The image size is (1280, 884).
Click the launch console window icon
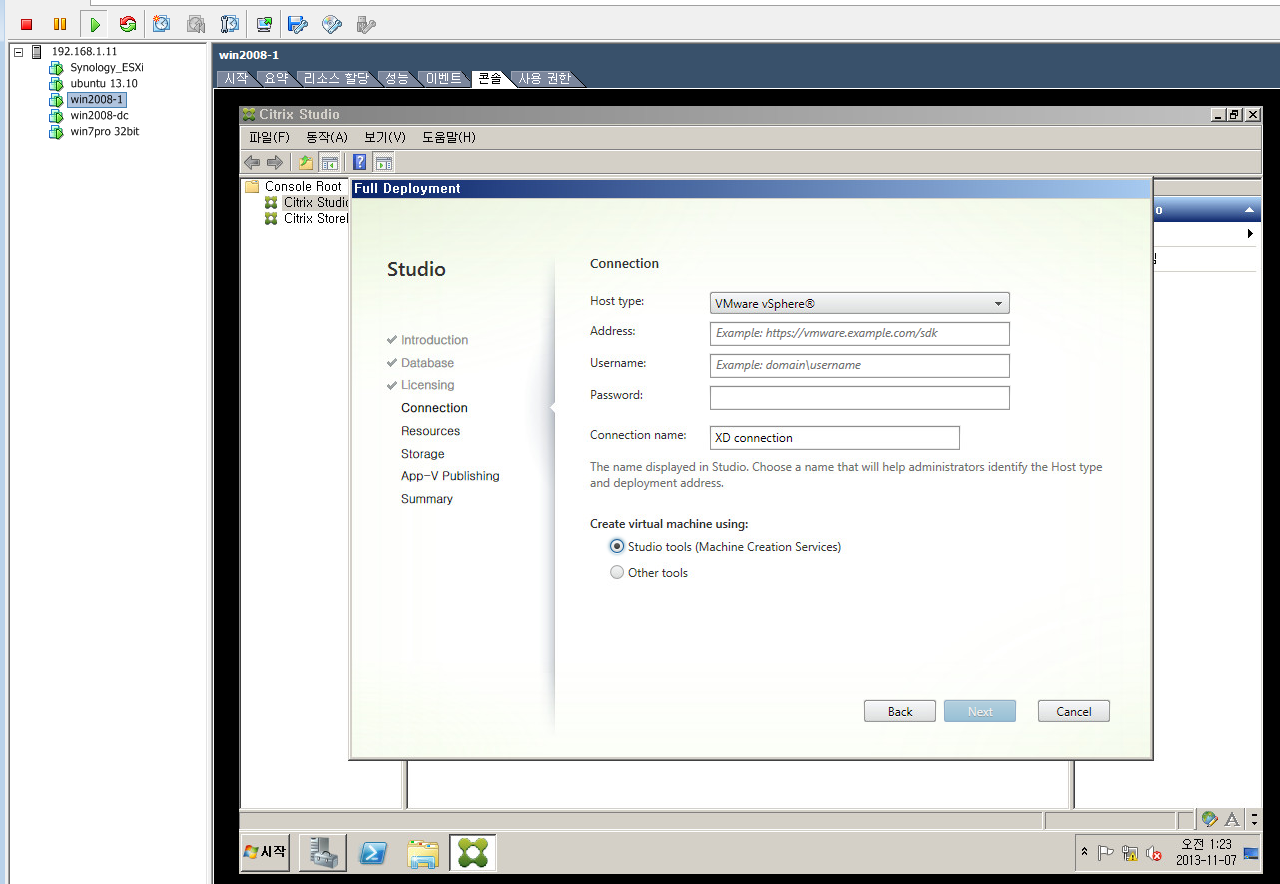(265, 24)
